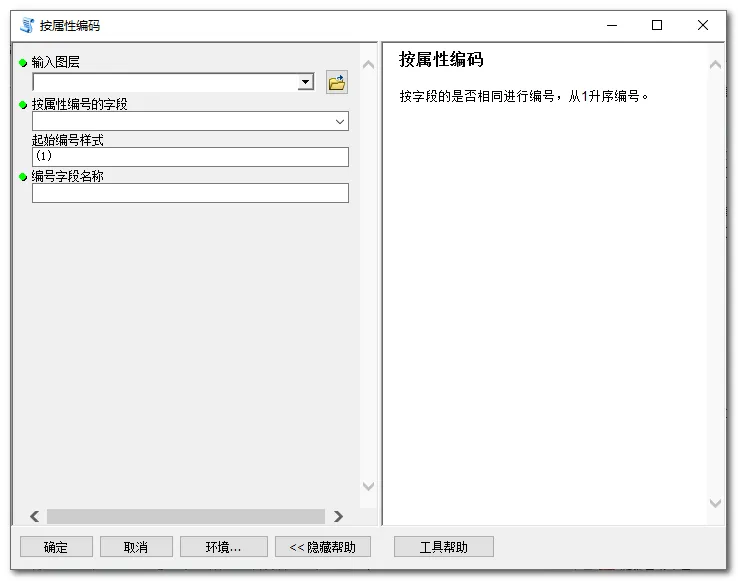Focus the 输入图层 combo box field
This screenshot has height=581, width=738.
[173, 82]
